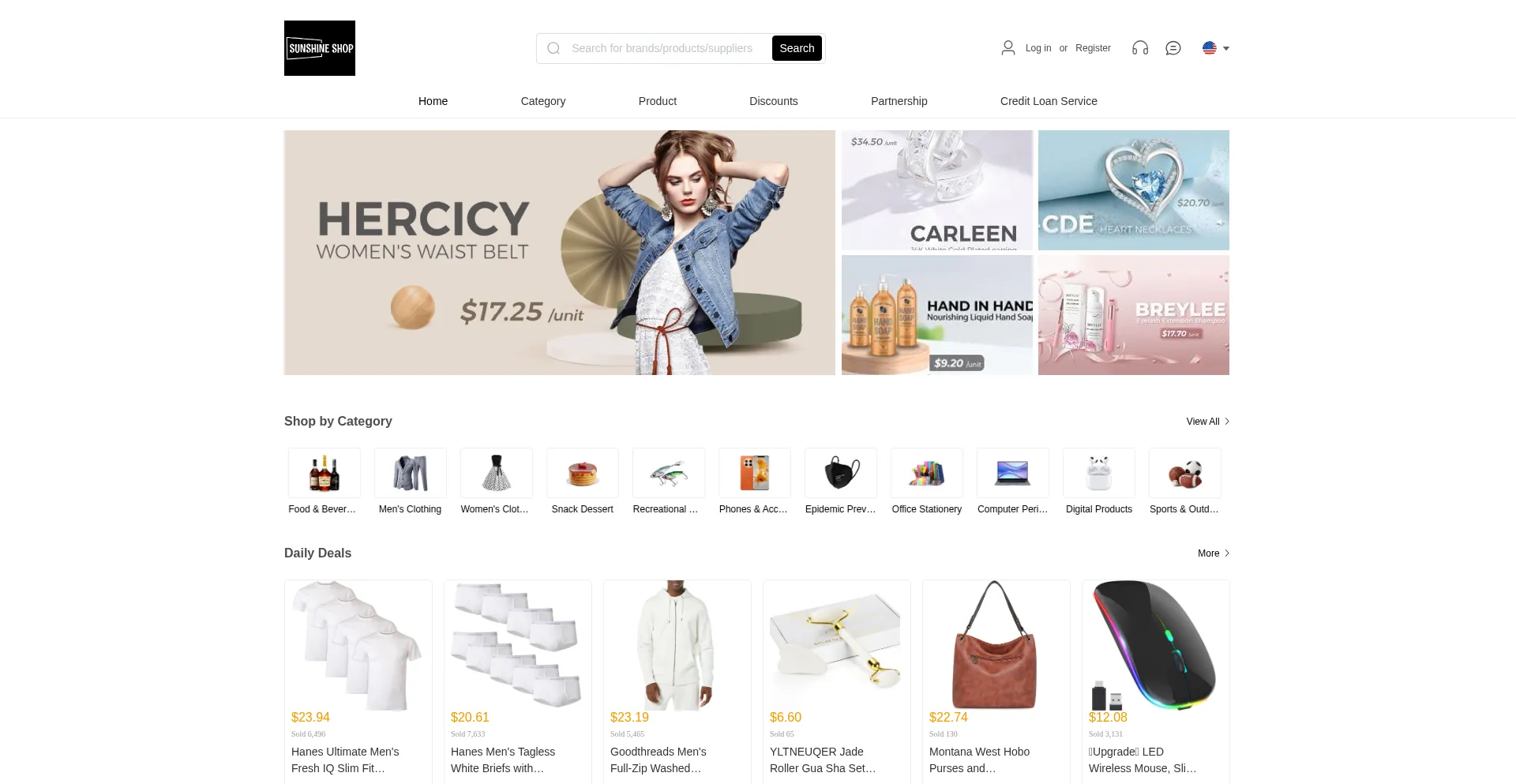
Task: Select the Phones & Accessories category icon
Action: tap(755, 473)
